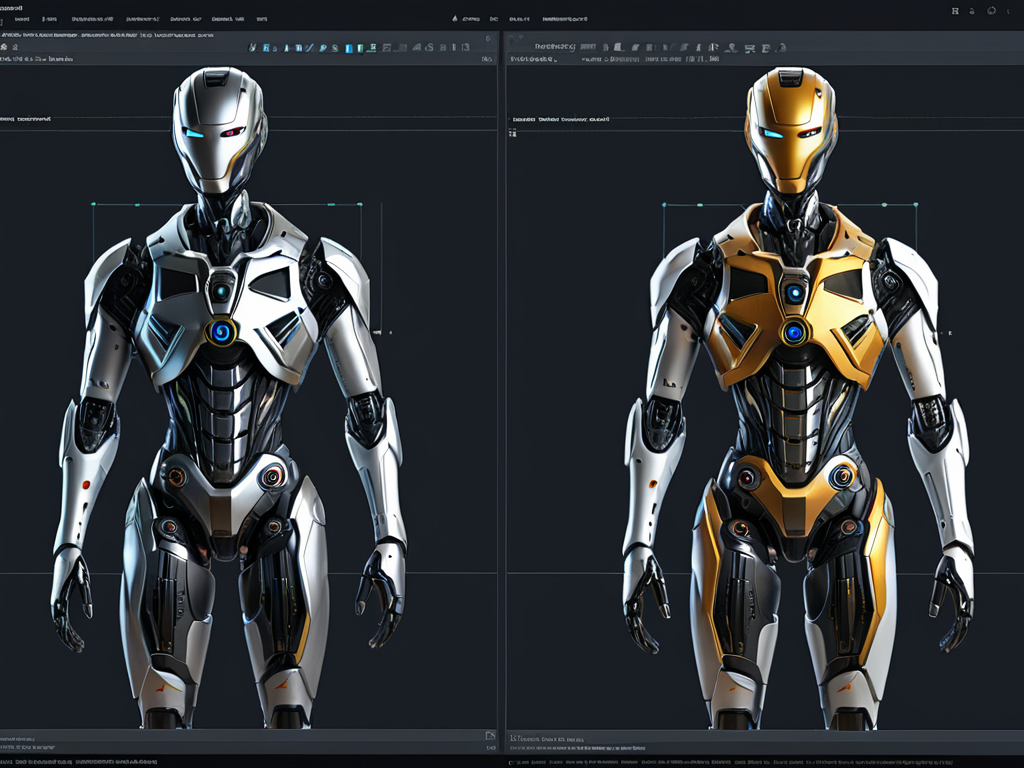Click the gold robot's glowing blue chest core
Screen dimensions: 1024x768
(x=794, y=332)
